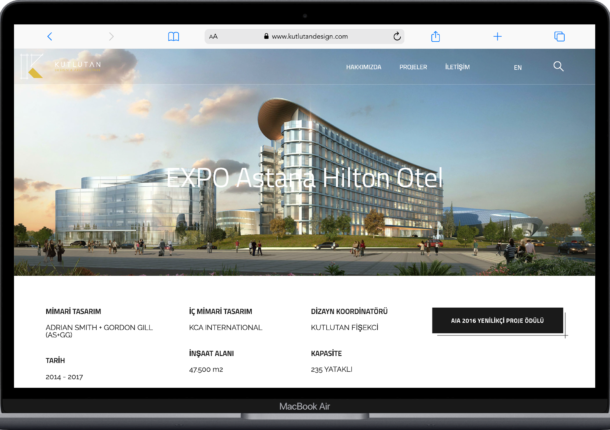Open the Safari share sheet icon
Viewport: 610px width, 430px height.
click(x=436, y=36)
